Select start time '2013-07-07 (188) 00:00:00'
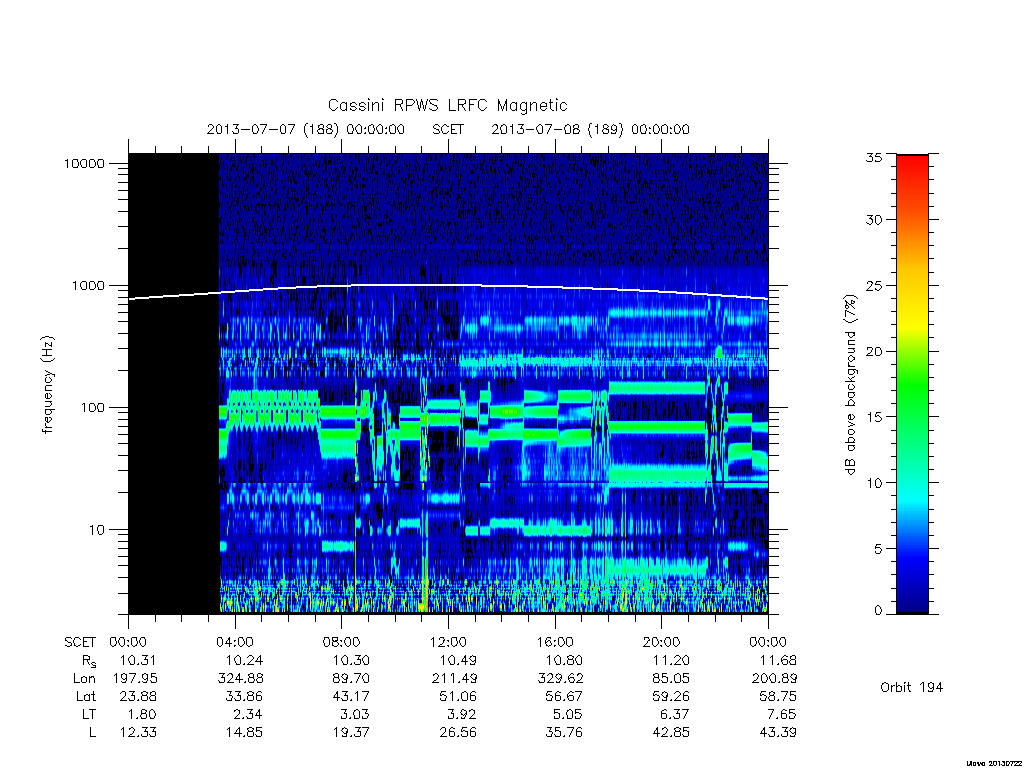The image size is (1024, 768). (x=306, y=129)
